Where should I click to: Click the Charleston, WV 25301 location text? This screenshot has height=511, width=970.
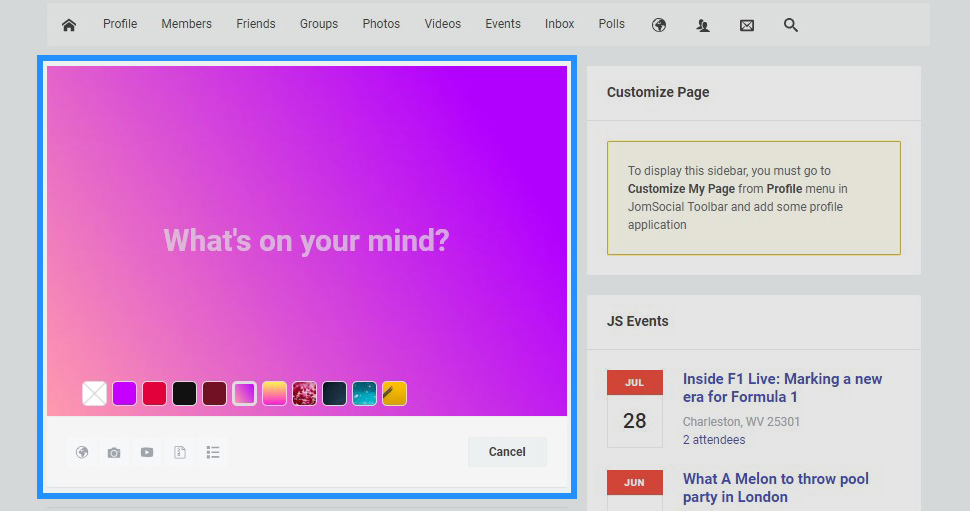pos(741,422)
